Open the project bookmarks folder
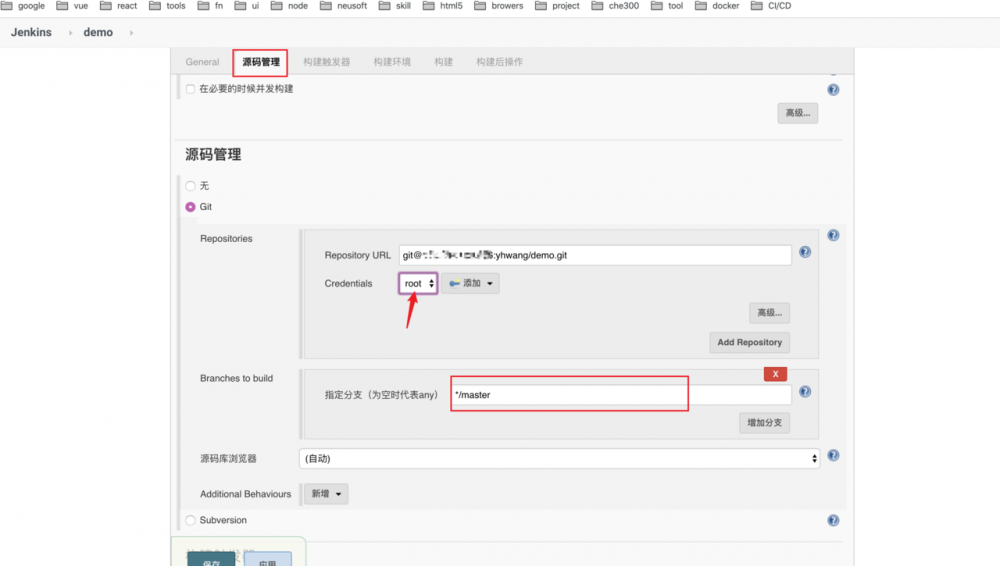Screen dimensions: 1000x566 [x=557, y=6]
